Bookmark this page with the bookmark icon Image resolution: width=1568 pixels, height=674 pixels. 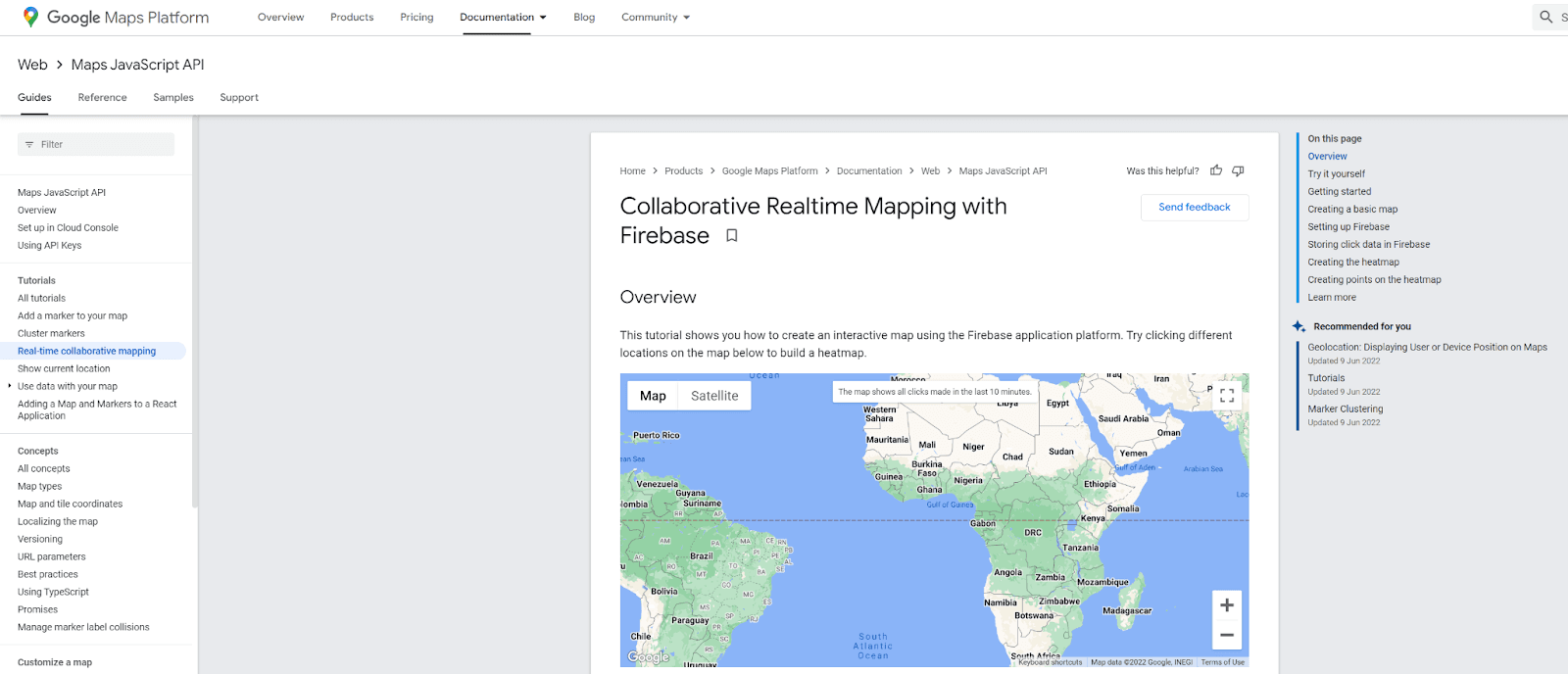pyautogui.click(x=731, y=235)
